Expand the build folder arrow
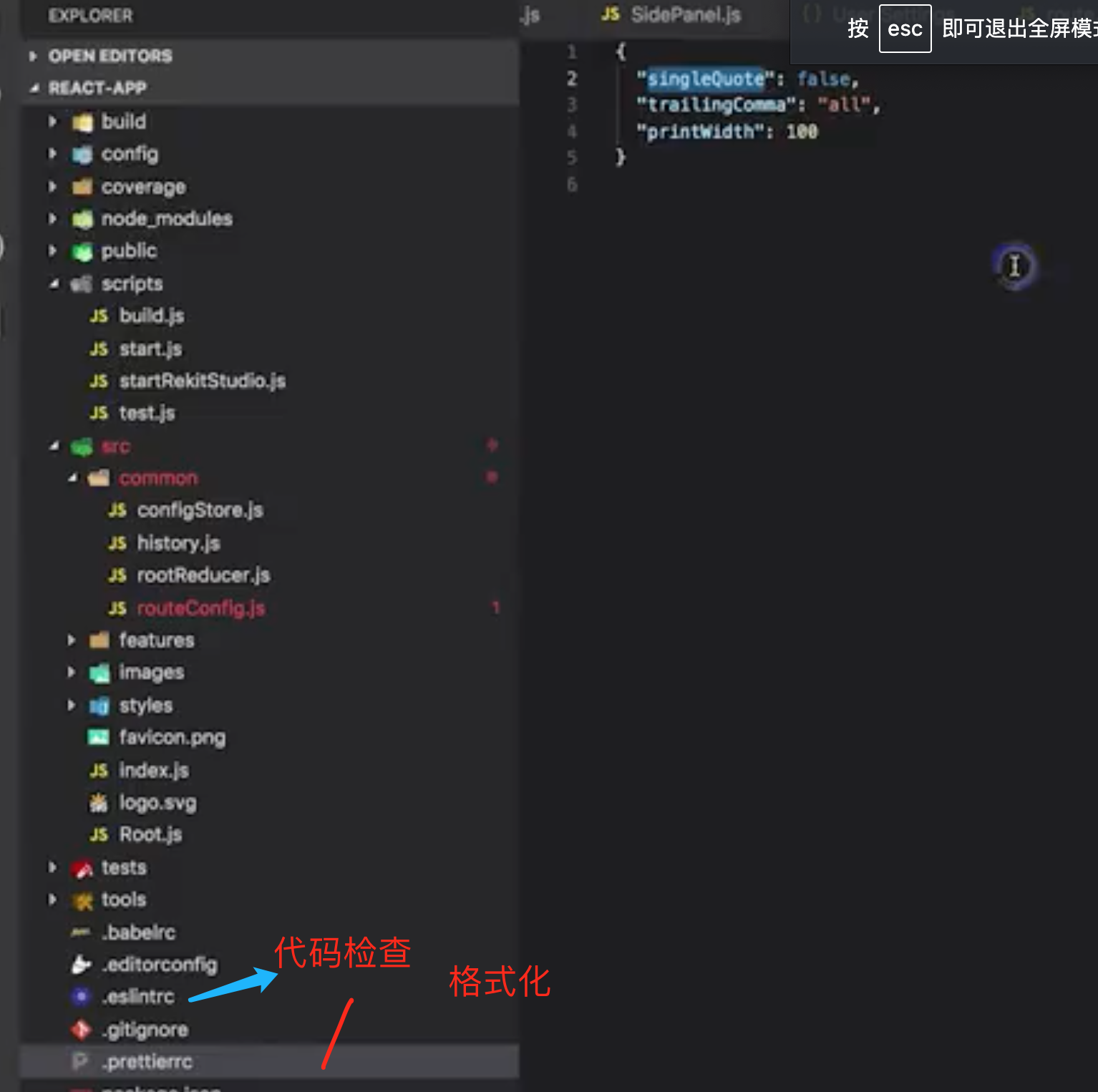The image size is (1098, 1092). click(52, 122)
